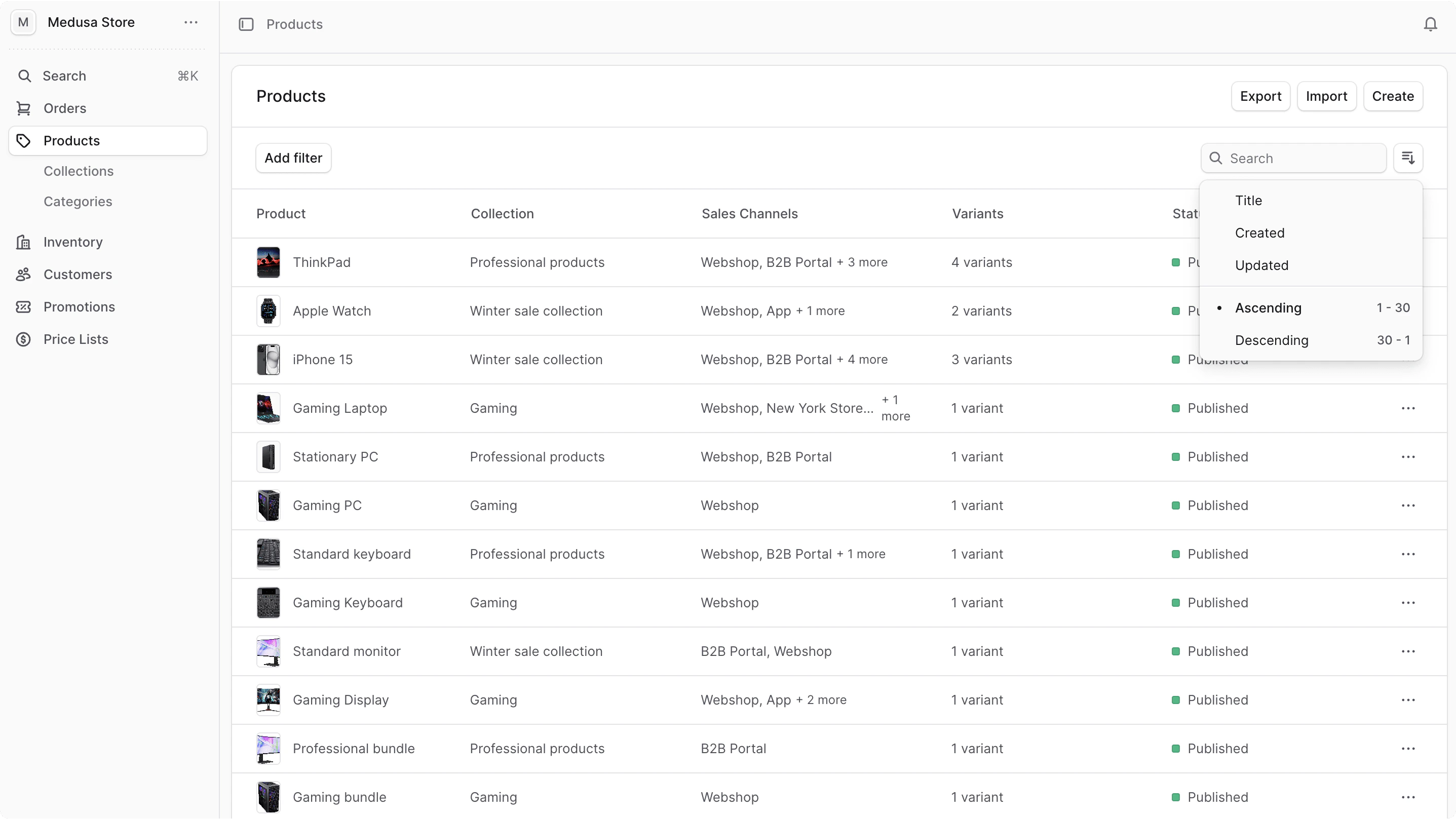The width and height of the screenshot is (1456, 819).
Task: Click the Export button
Action: click(1261, 96)
